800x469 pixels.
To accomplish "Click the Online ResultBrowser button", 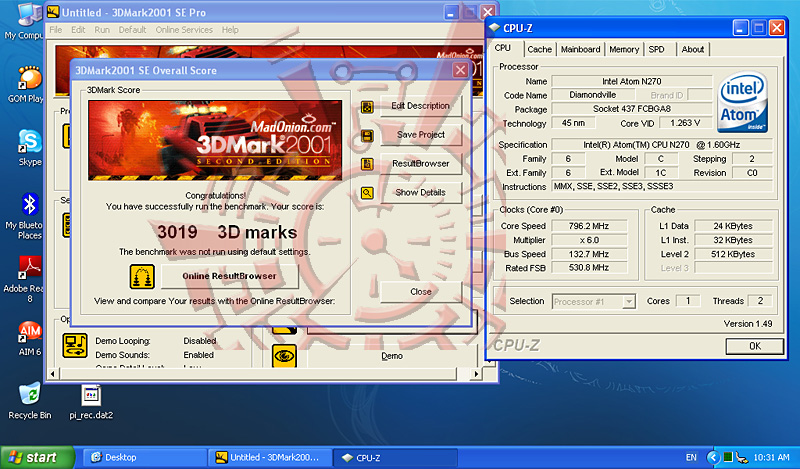I will 230,276.
